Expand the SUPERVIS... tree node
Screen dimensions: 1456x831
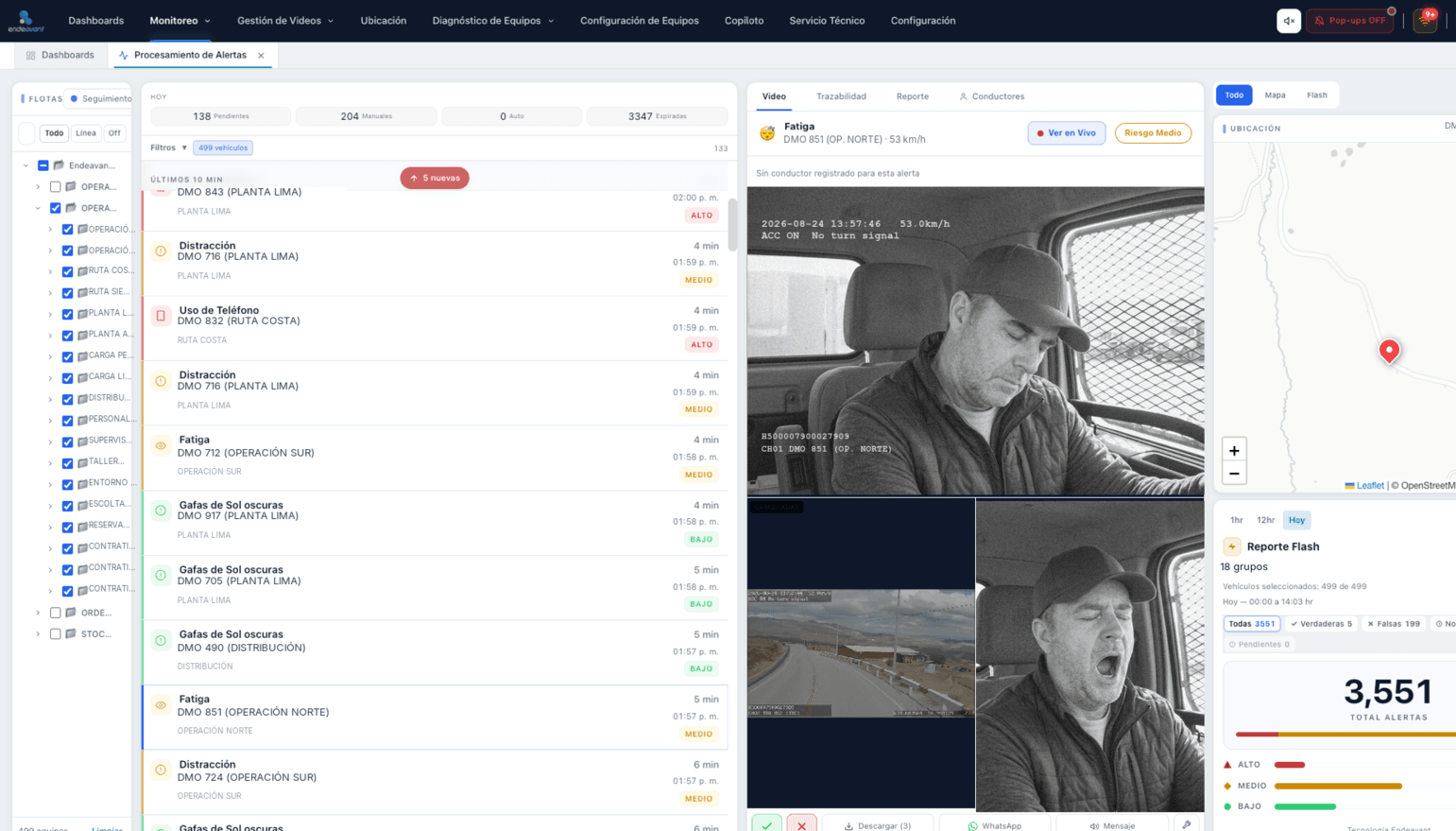click(50, 441)
